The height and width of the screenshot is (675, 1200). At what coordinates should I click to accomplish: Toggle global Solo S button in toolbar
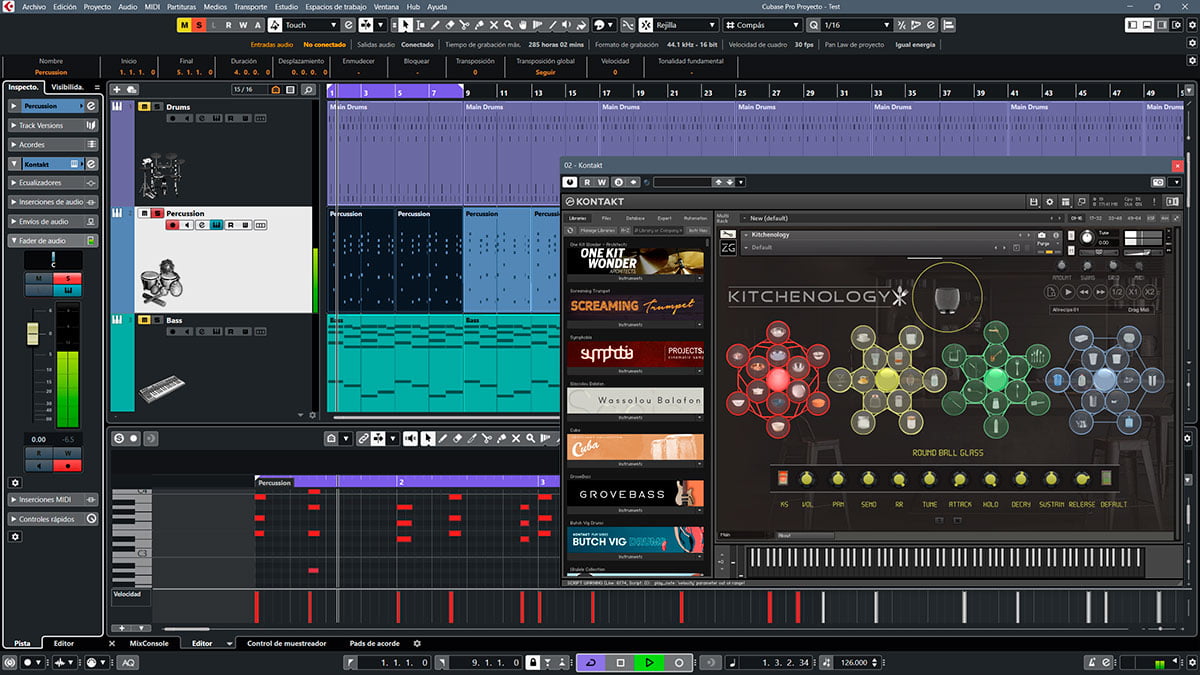coord(199,25)
